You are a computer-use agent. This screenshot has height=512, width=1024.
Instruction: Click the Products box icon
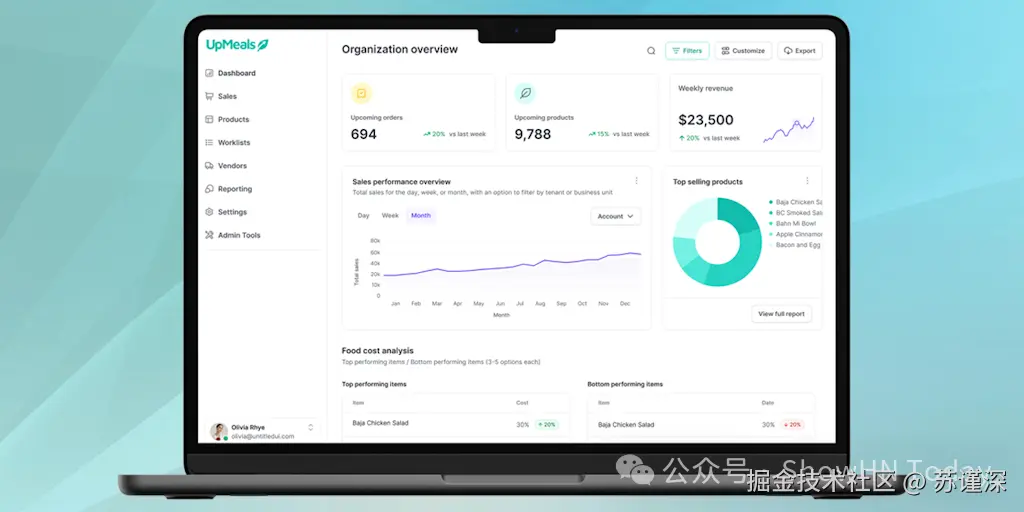coord(209,120)
